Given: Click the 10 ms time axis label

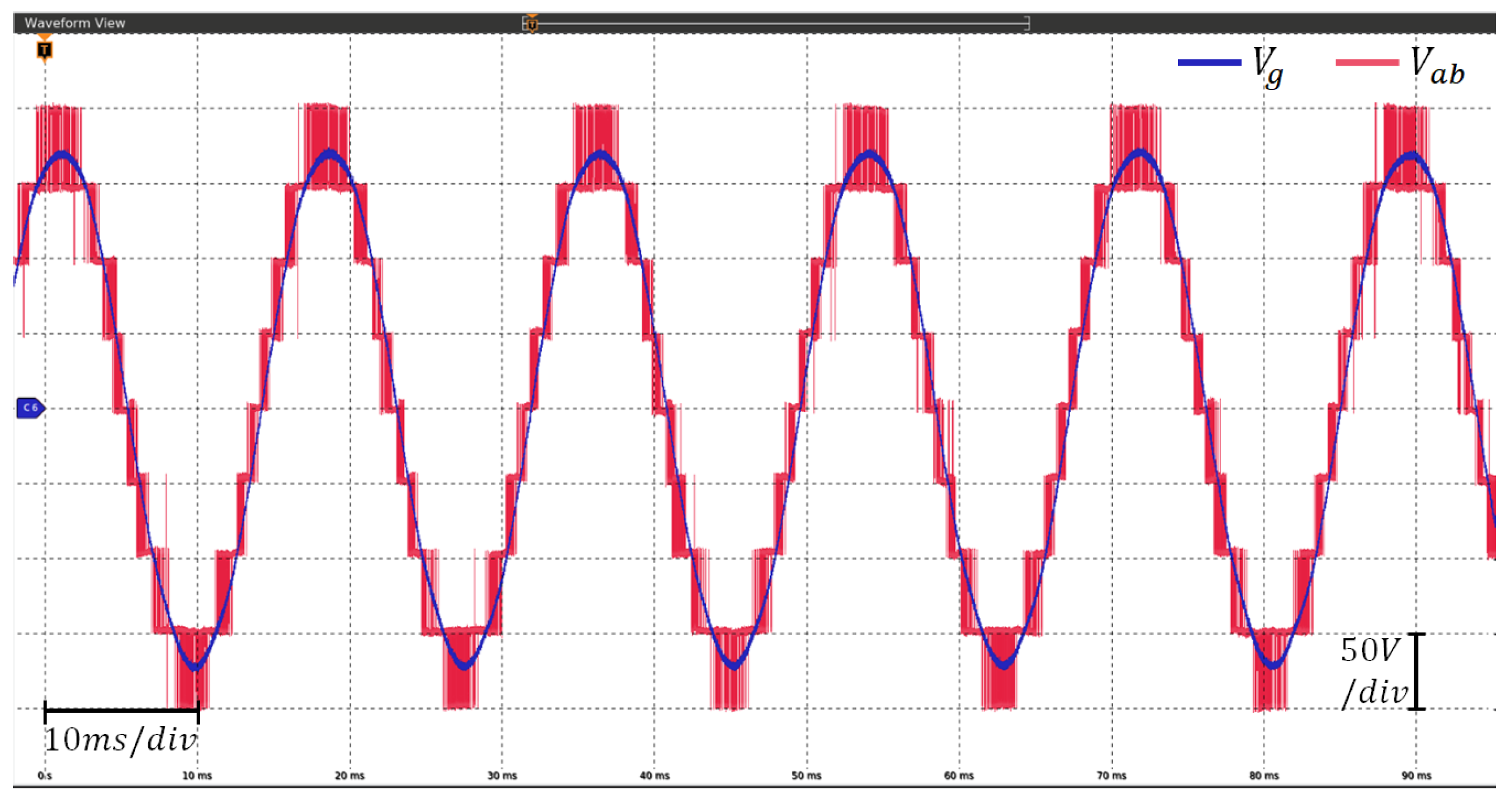Looking at the screenshot, I should [197, 775].
